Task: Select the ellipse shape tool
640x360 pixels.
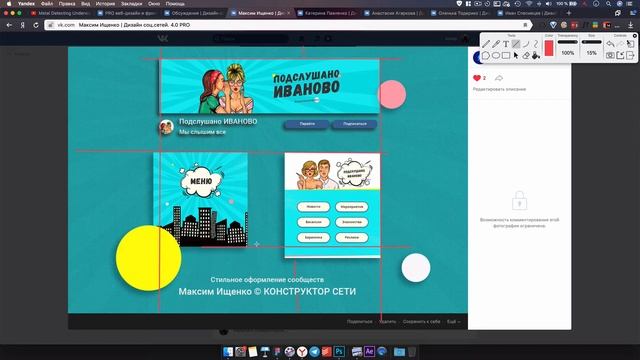Action: tap(496, 55)
